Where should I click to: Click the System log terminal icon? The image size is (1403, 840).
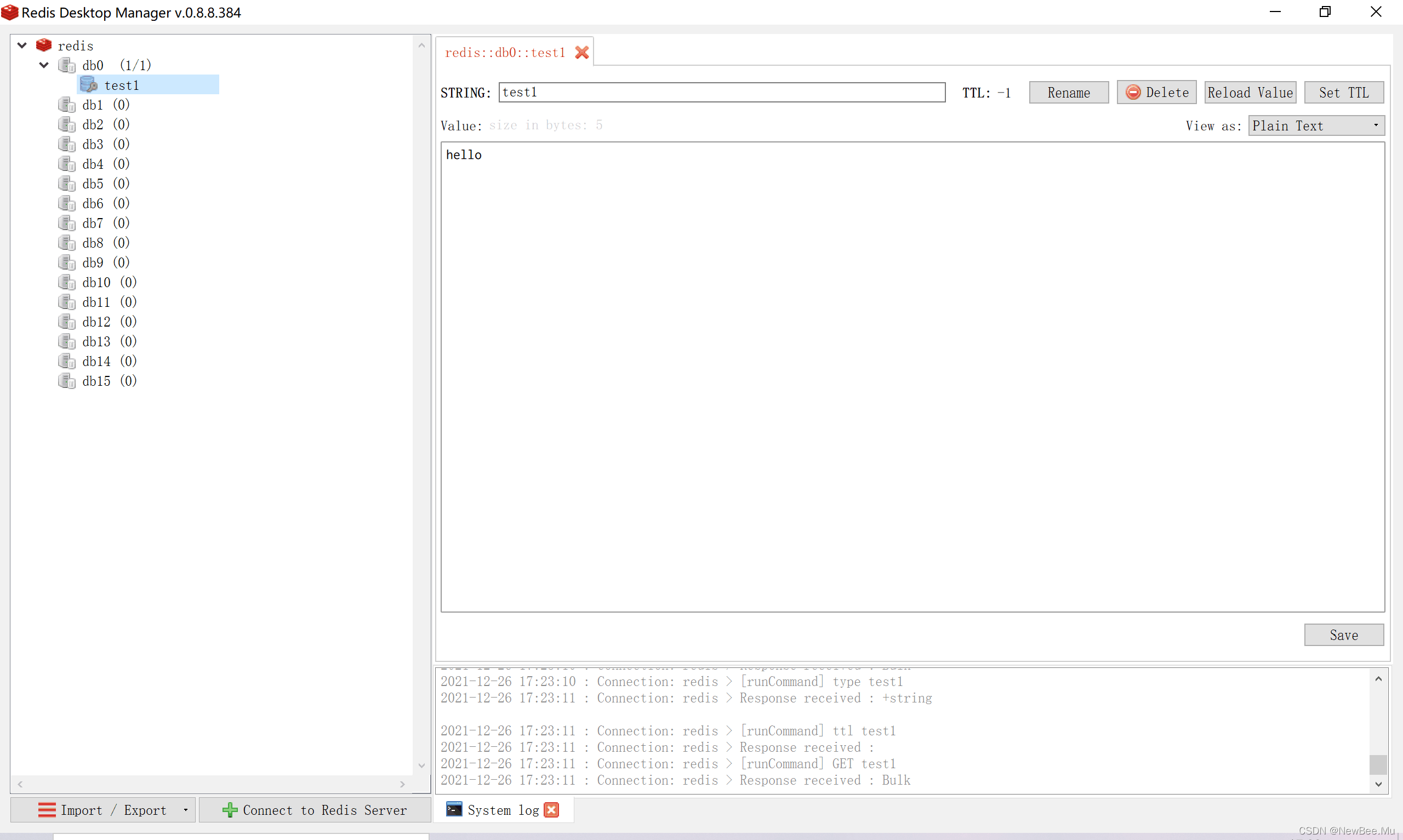click(x=454, y=809)
